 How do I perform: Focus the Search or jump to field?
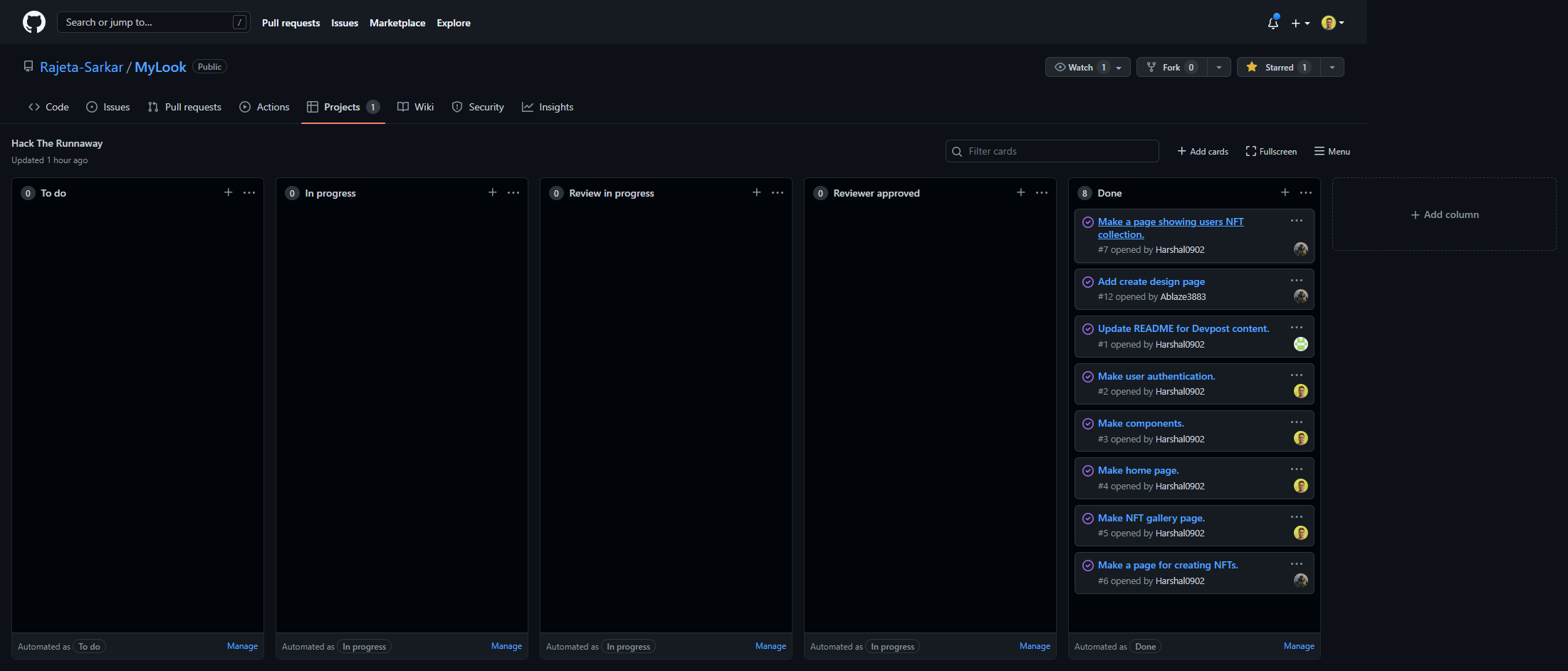[154, 22]
